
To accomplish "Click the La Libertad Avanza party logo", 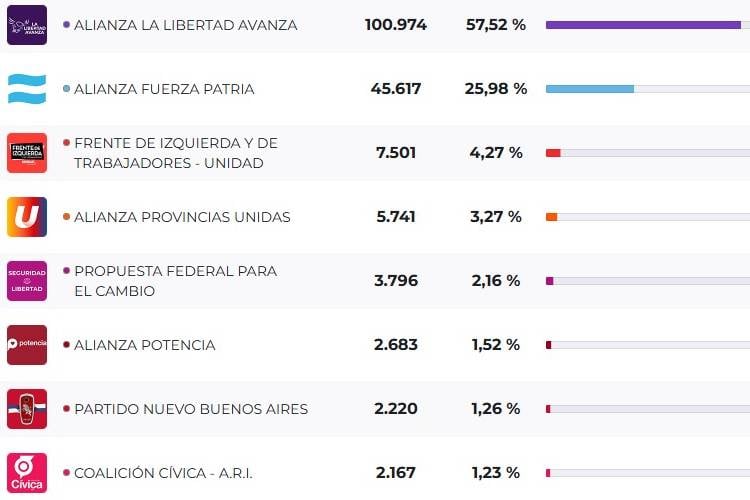I will (27, 25).
